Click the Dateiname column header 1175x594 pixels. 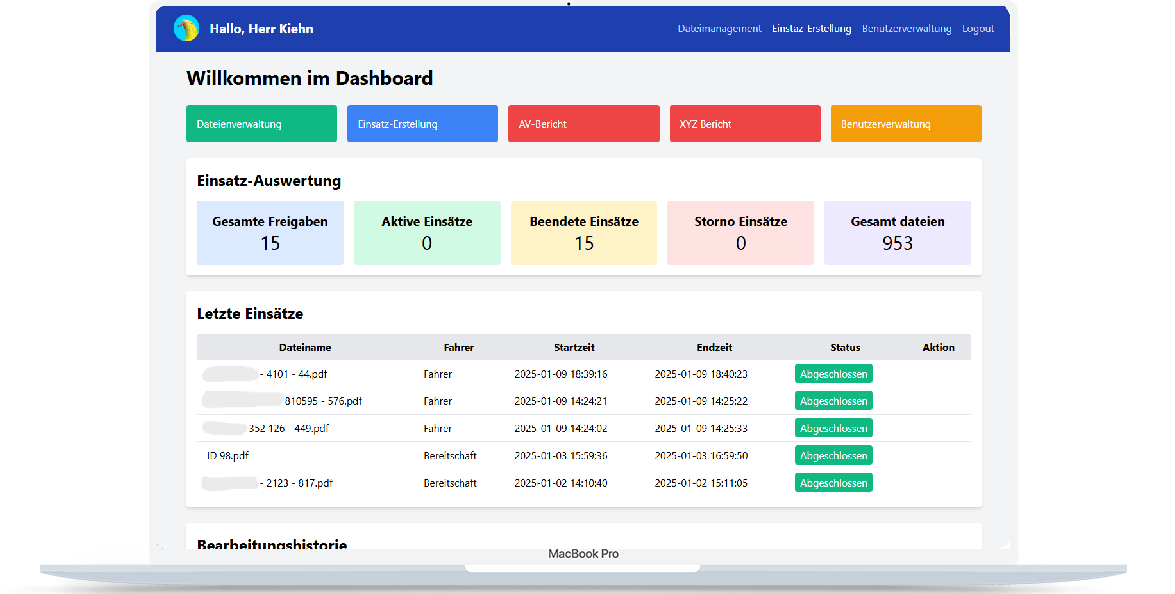305,348
